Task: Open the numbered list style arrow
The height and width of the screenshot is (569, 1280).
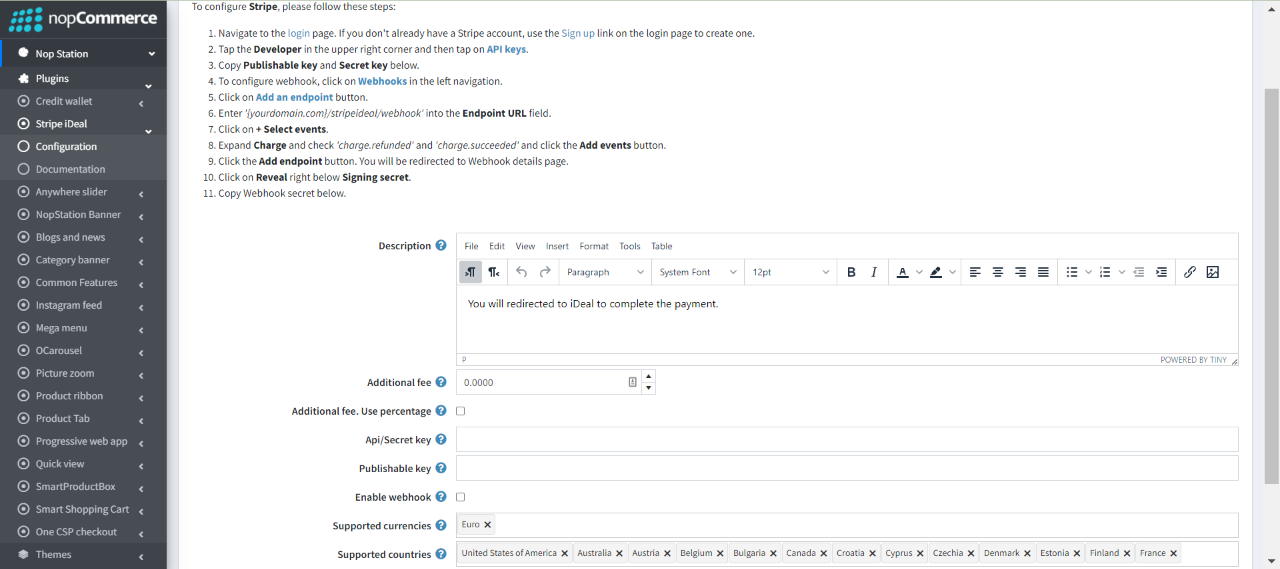Action: point(1121,272)
